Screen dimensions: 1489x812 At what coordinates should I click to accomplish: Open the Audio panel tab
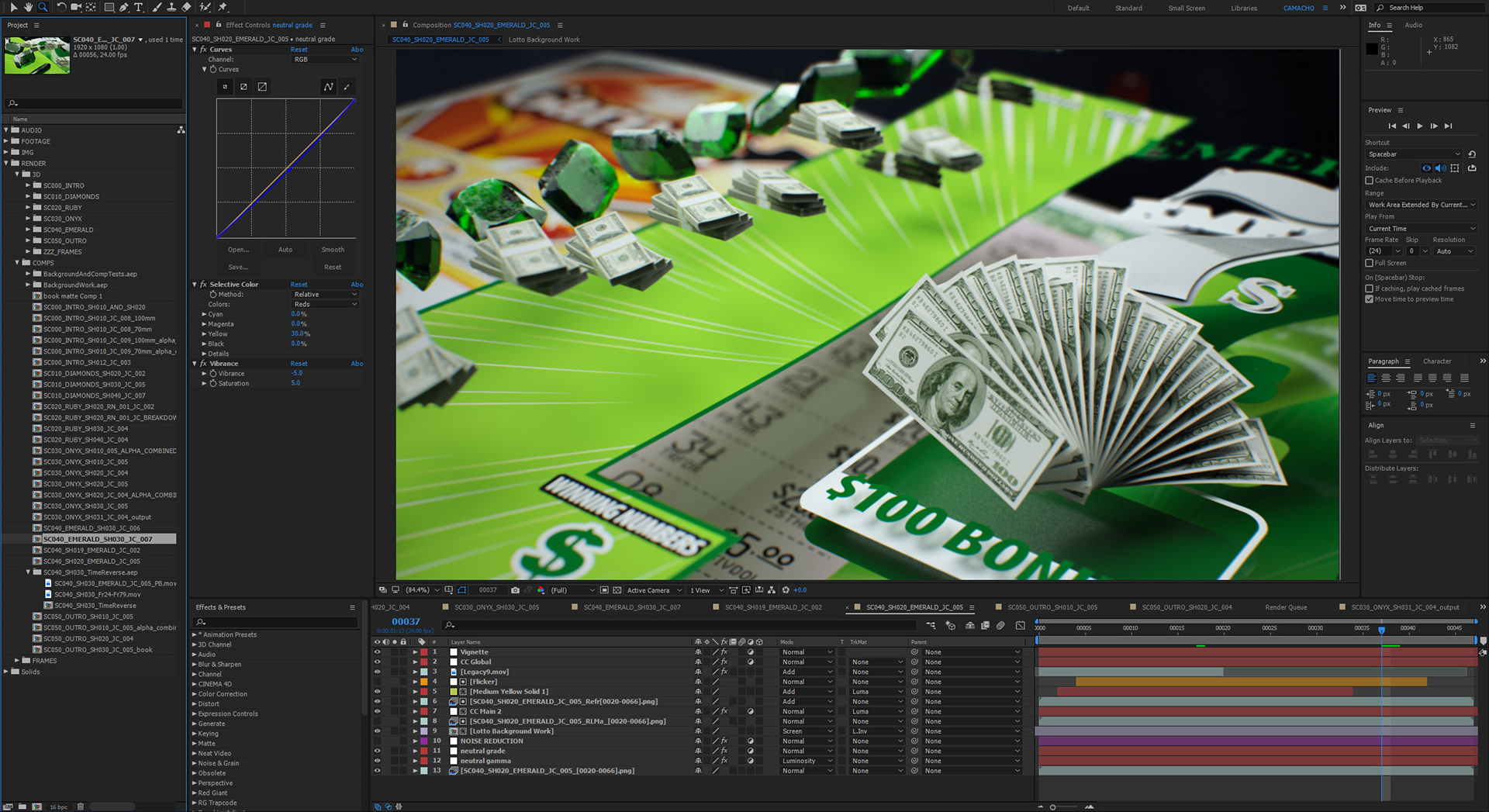coord(1414,25)
